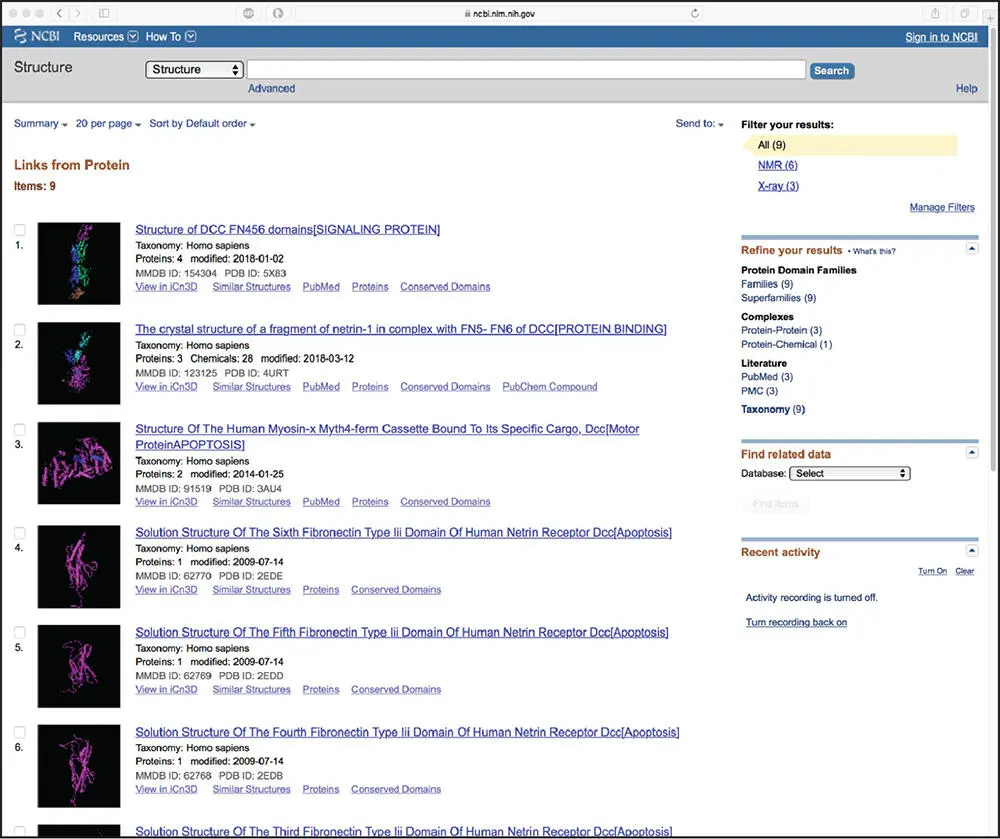Open the How To menu

pyautogui.click(x=170, y=37)
